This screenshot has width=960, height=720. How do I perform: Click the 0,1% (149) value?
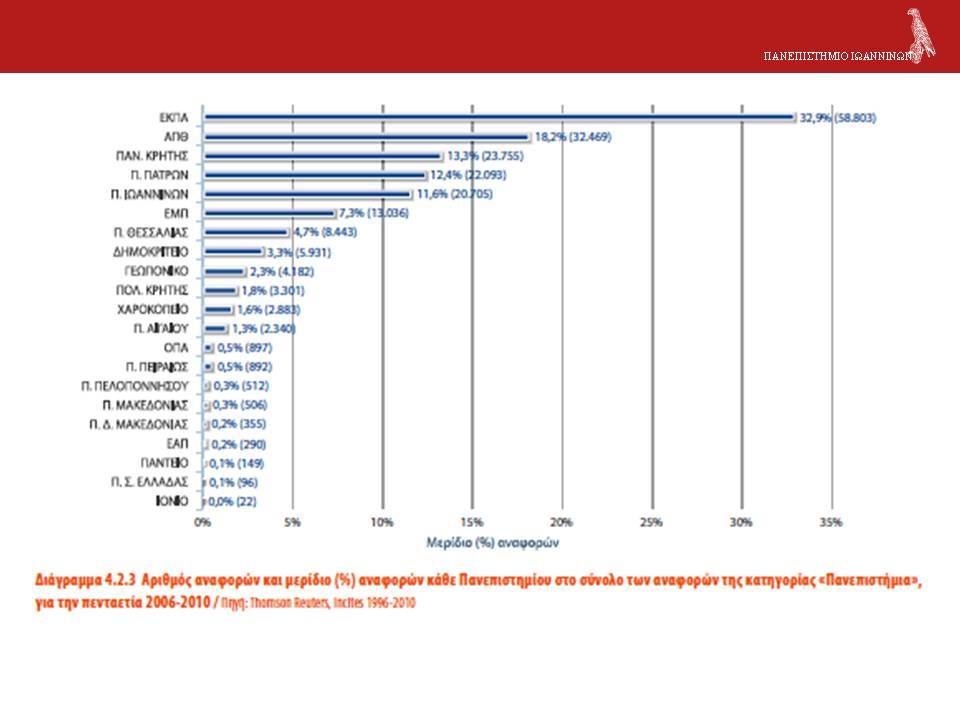click(x=237, y=463)
